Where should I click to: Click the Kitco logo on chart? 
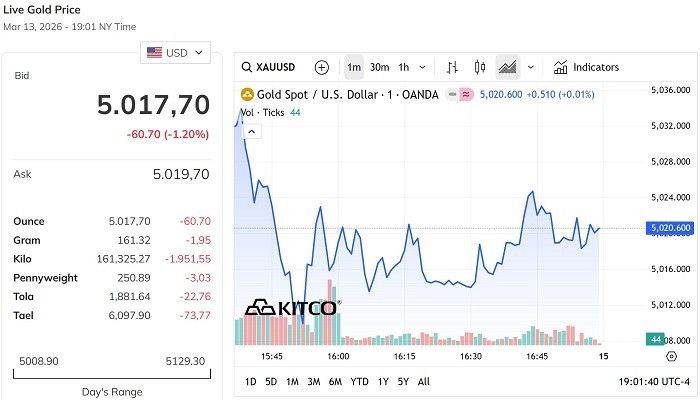pyautogui.click(x=291, y=307)
